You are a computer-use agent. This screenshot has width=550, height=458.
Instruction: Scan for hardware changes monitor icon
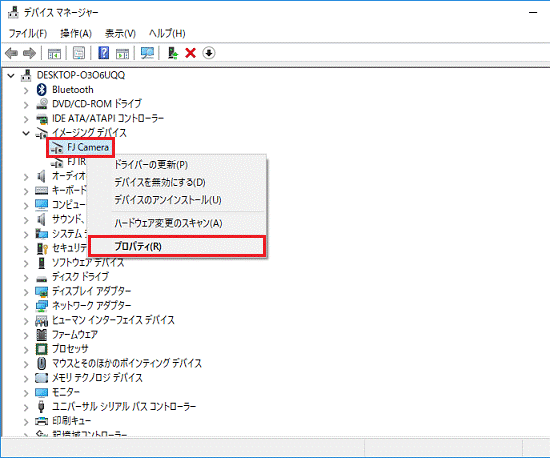147,53
